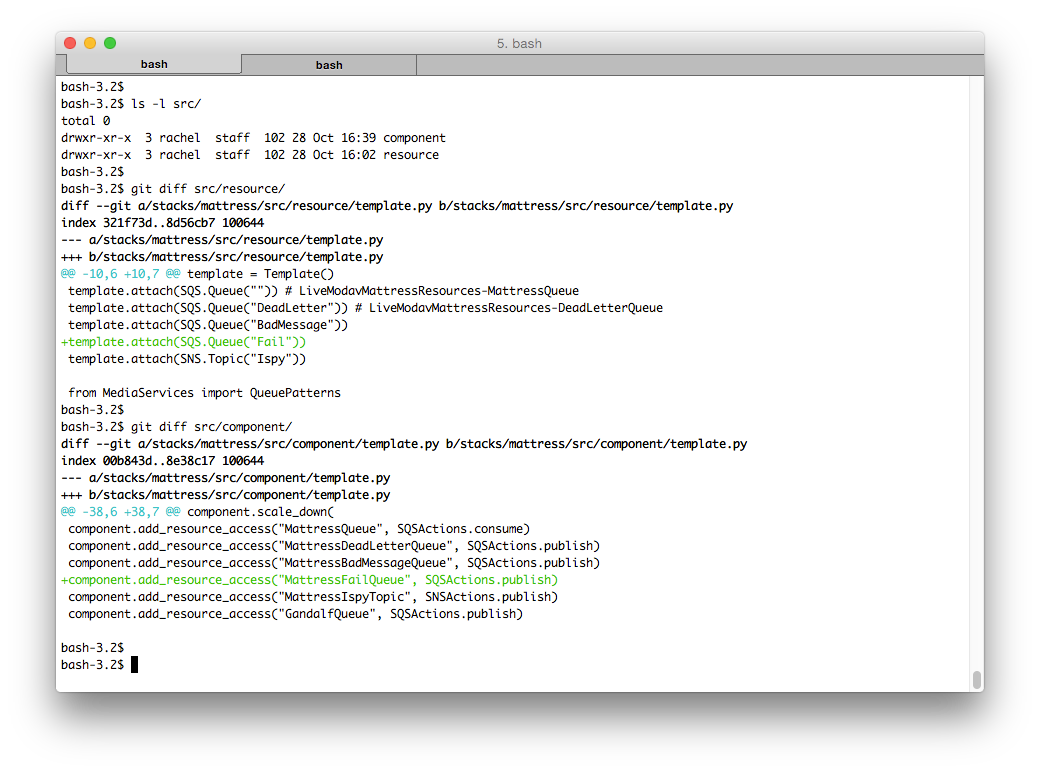Viewport: 1040px width, 772px height.
Task: Click the "resource" directory listing row
Action: click(249, 155)
